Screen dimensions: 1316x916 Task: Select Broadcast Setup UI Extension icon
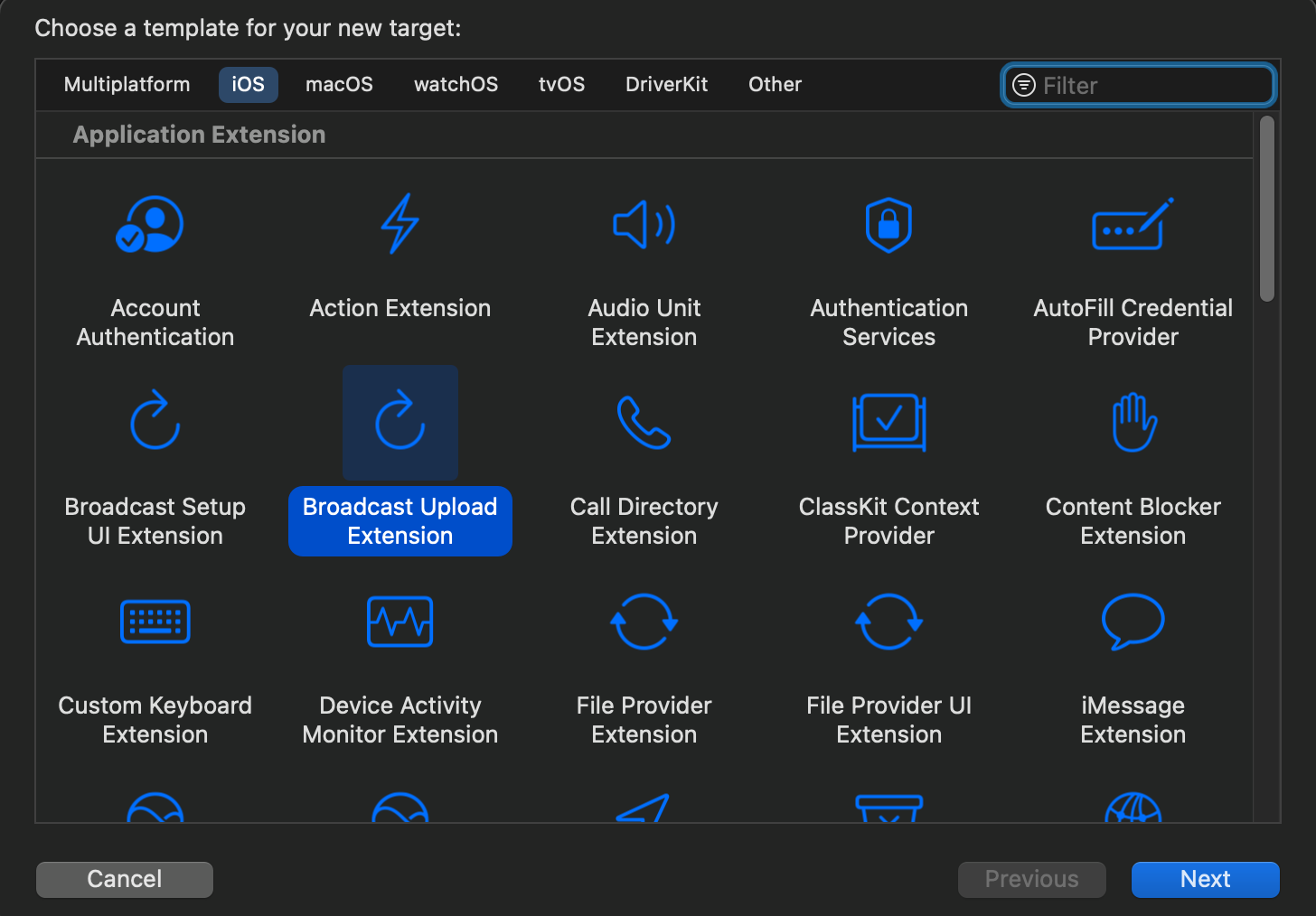click(155, 423)
